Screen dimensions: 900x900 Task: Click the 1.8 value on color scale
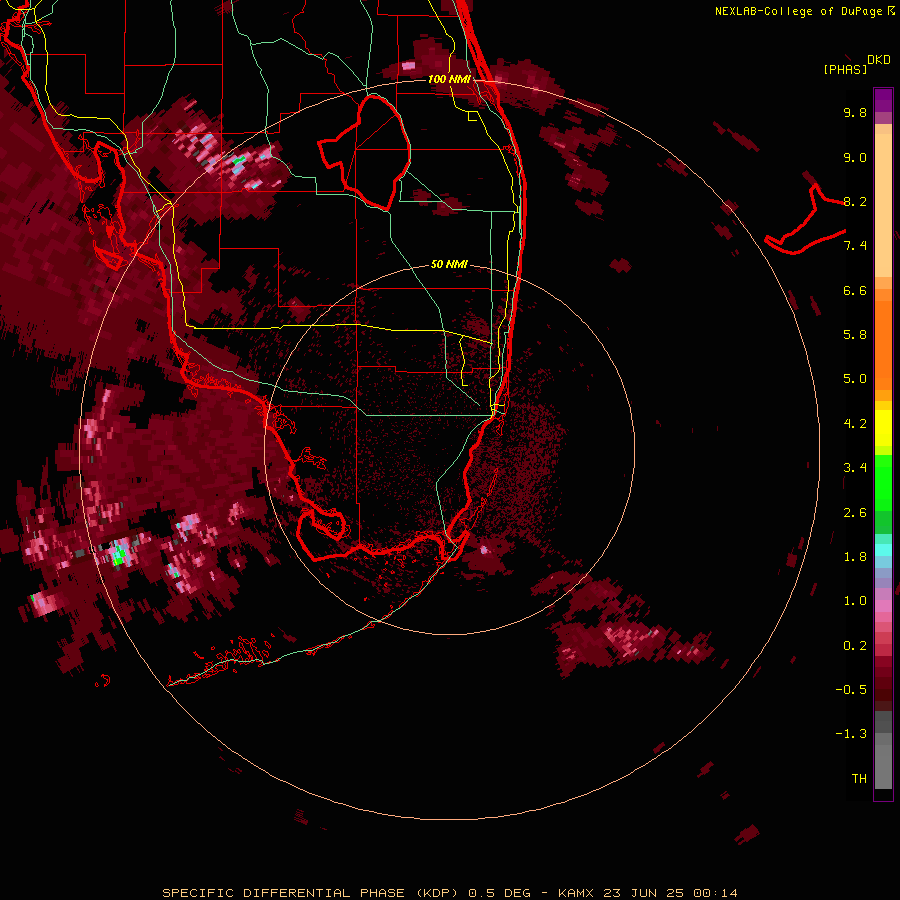(855, 557)
